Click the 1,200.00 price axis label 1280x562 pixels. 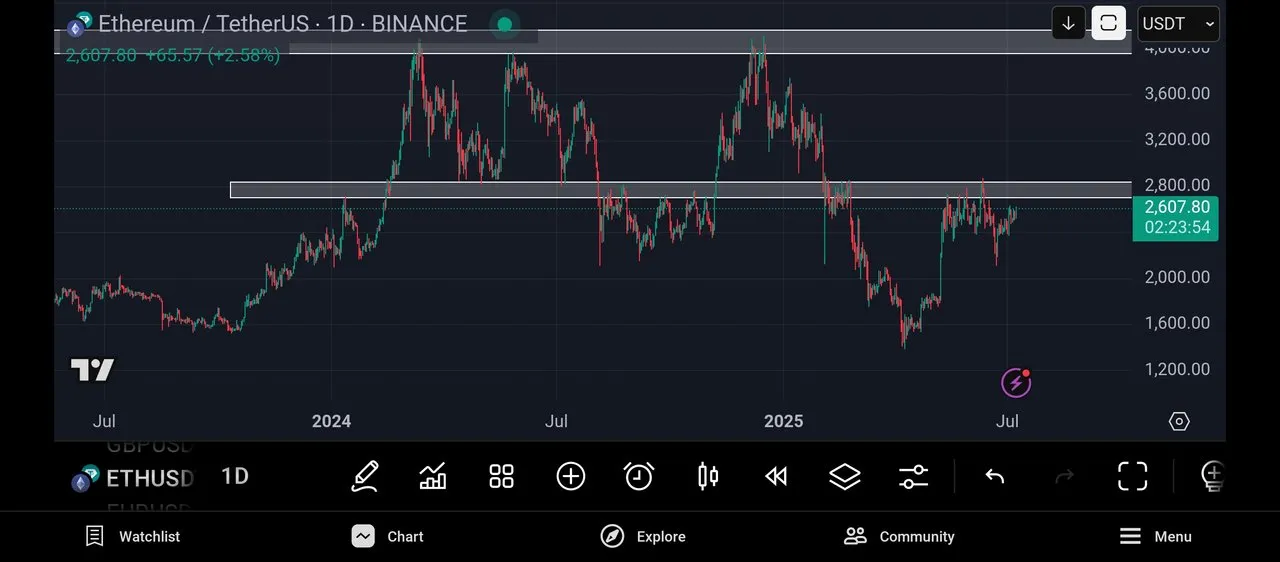pos(1177,369)
